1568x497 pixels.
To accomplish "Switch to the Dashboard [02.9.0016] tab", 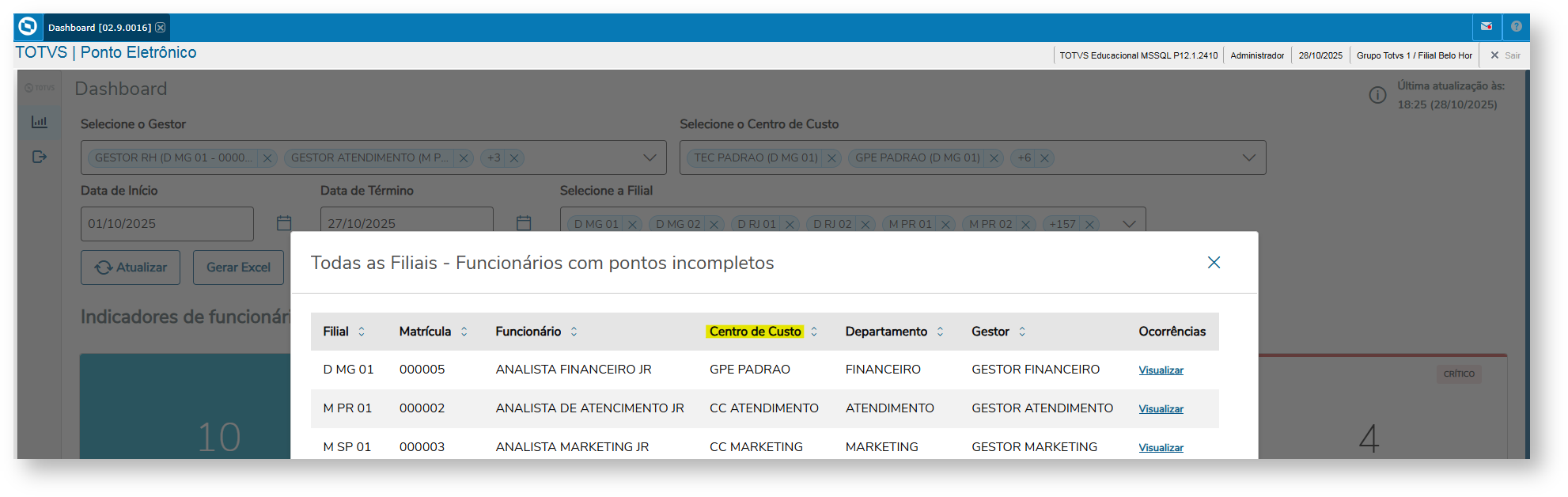I will tap(99, 28).
